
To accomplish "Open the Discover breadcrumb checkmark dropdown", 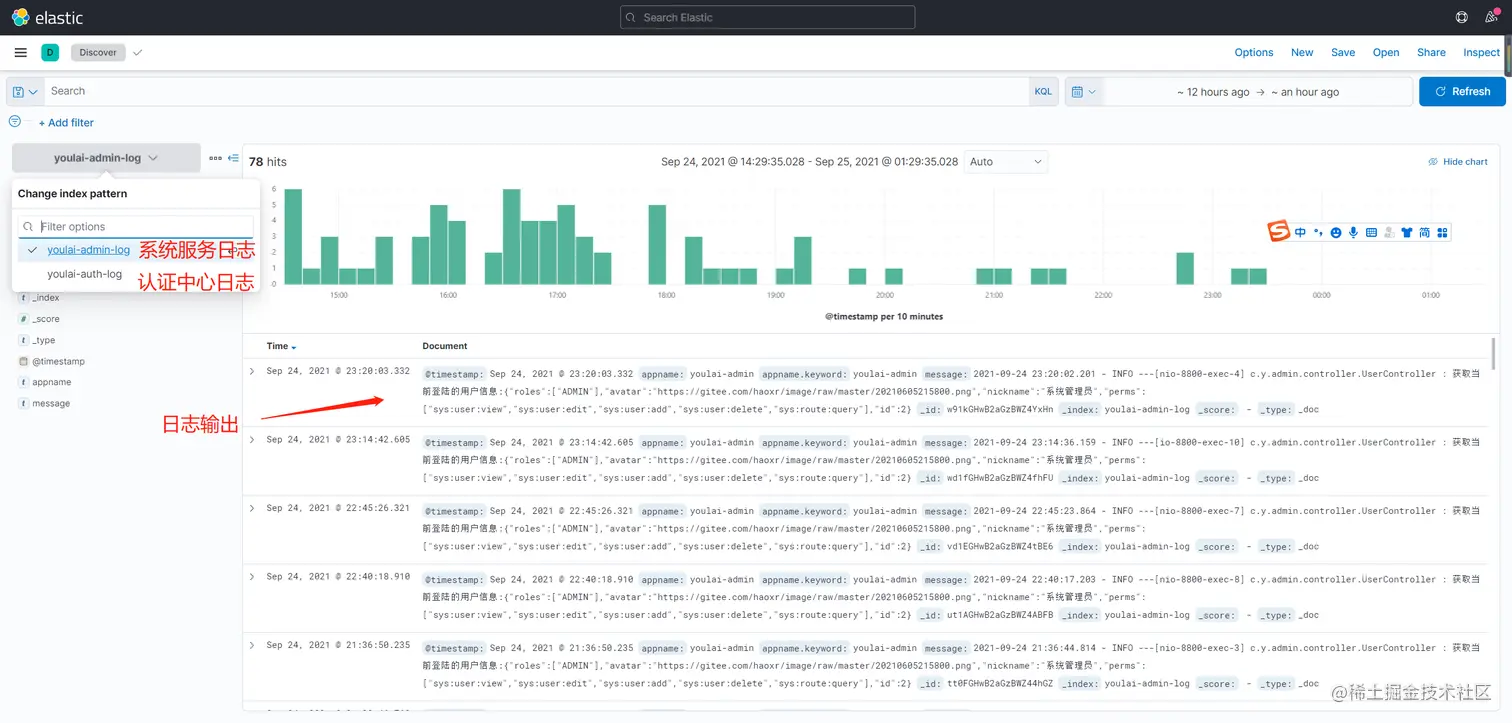I will coord(137,52).
